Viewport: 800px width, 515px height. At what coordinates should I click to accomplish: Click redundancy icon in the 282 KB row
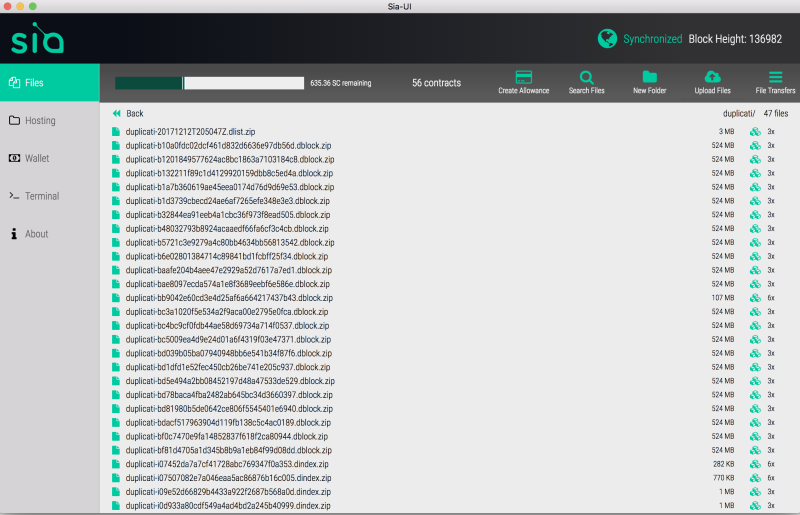(x=755, y=464)
